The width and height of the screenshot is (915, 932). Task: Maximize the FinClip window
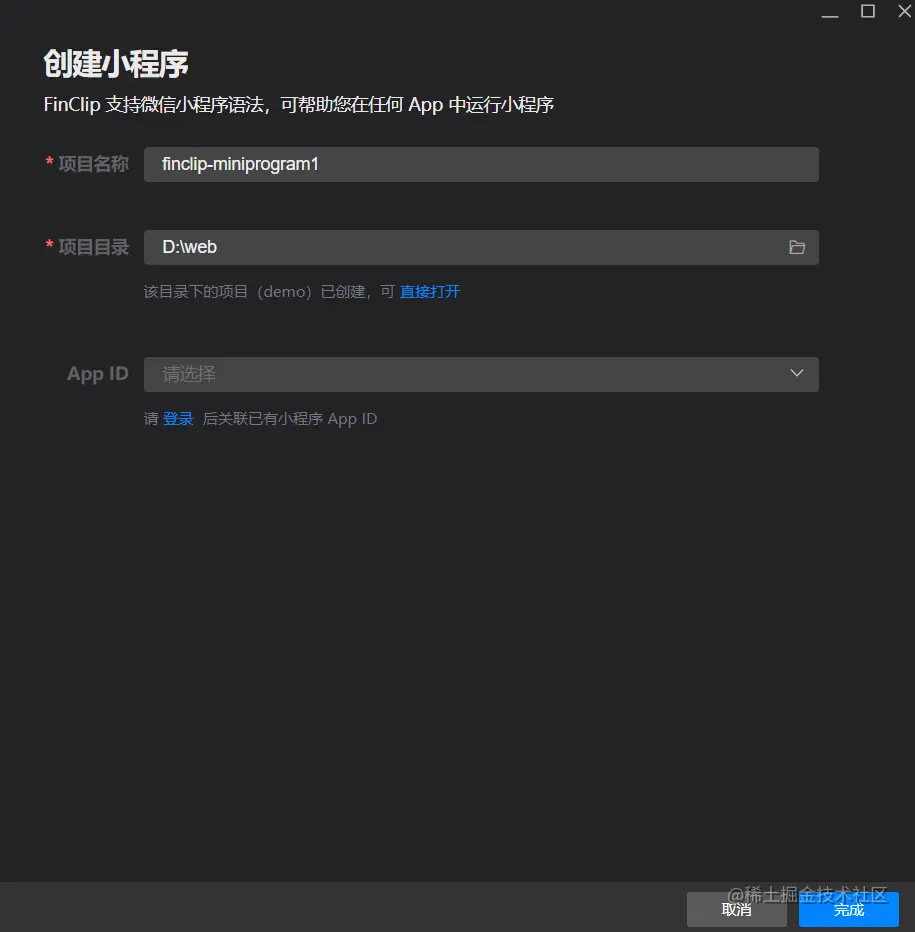pyautogui.click(x=868, y=12)
